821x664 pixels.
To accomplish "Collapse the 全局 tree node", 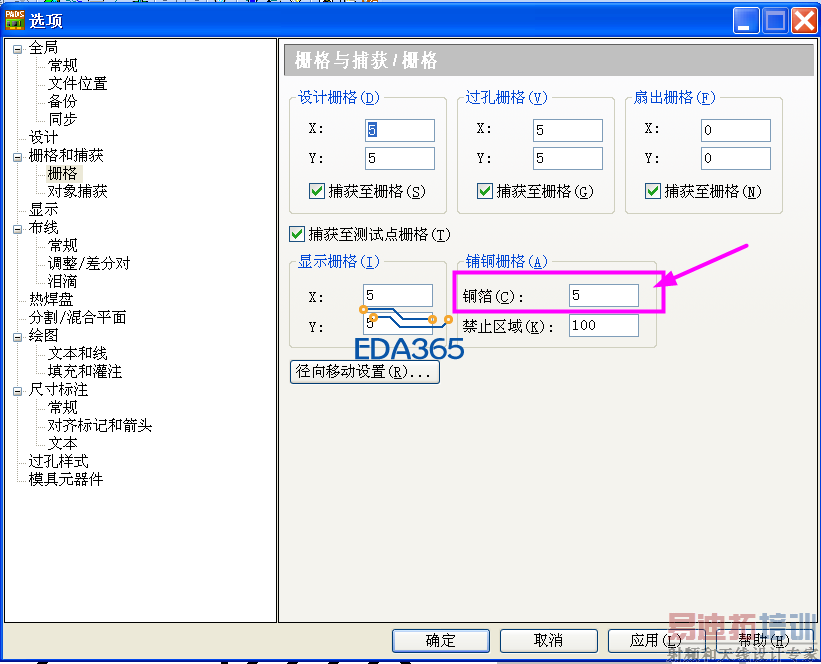I will (x=17, y=49).
